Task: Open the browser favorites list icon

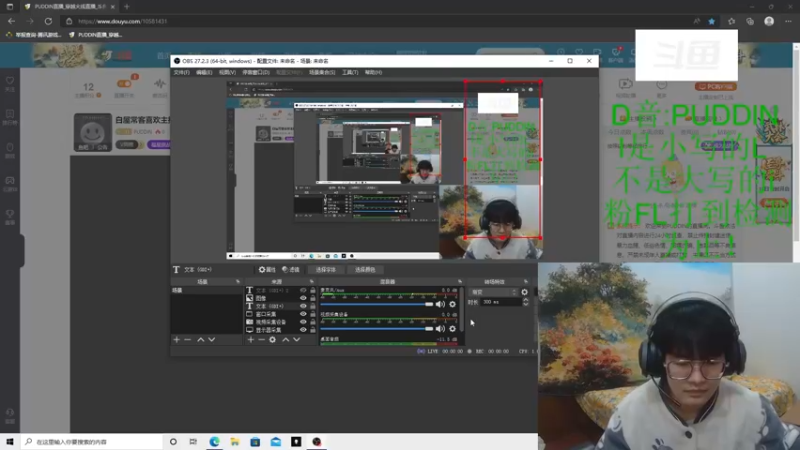Action: [x=732, y=21]
